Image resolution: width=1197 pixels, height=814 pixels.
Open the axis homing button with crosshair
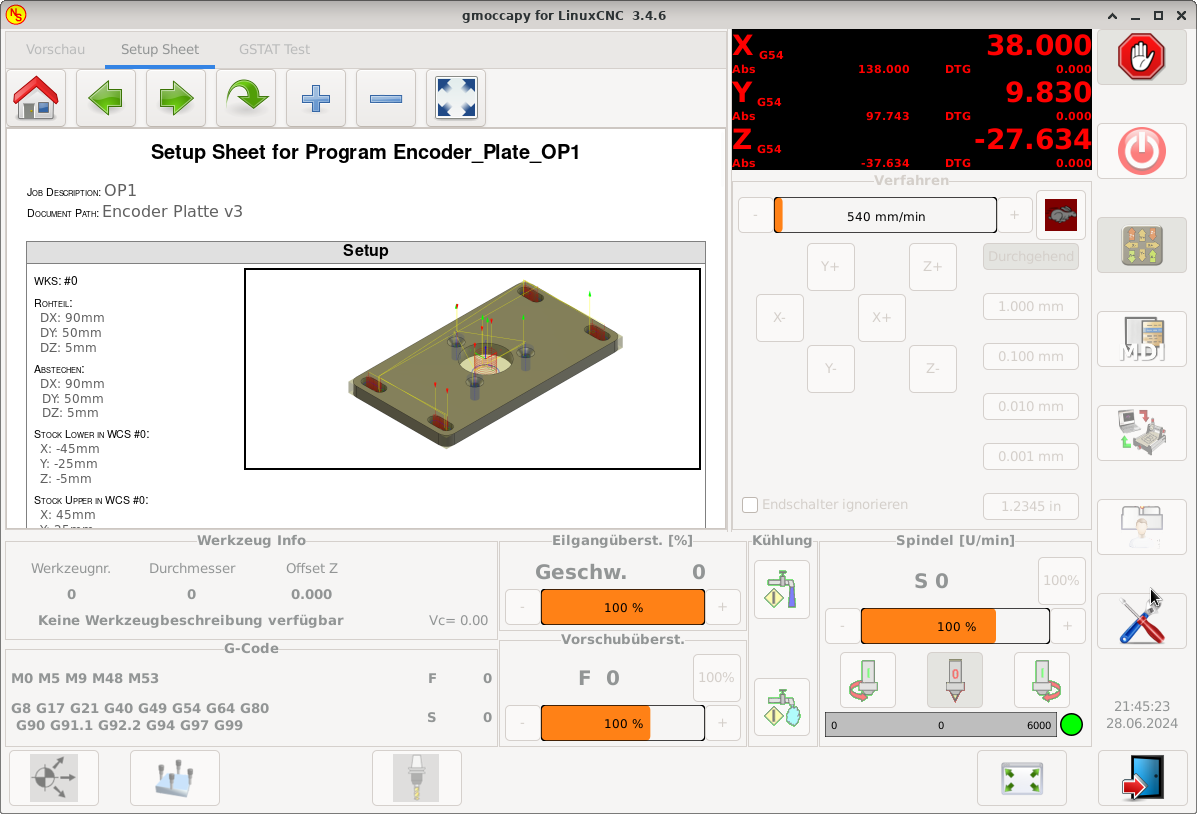[53, 778]
